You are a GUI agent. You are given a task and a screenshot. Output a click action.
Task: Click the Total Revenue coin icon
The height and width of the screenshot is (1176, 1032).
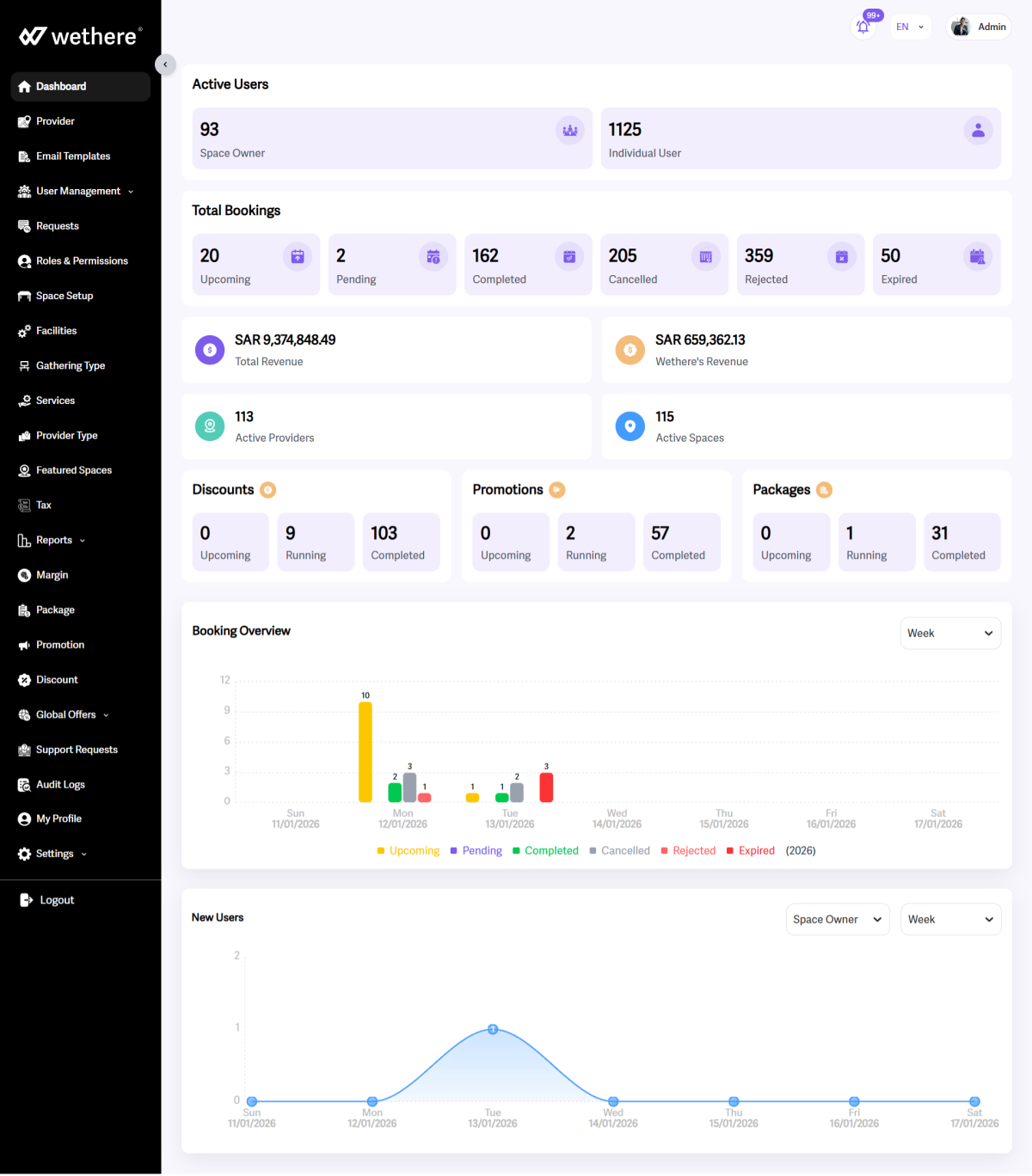pyautogui.click(x=210, y=350)
